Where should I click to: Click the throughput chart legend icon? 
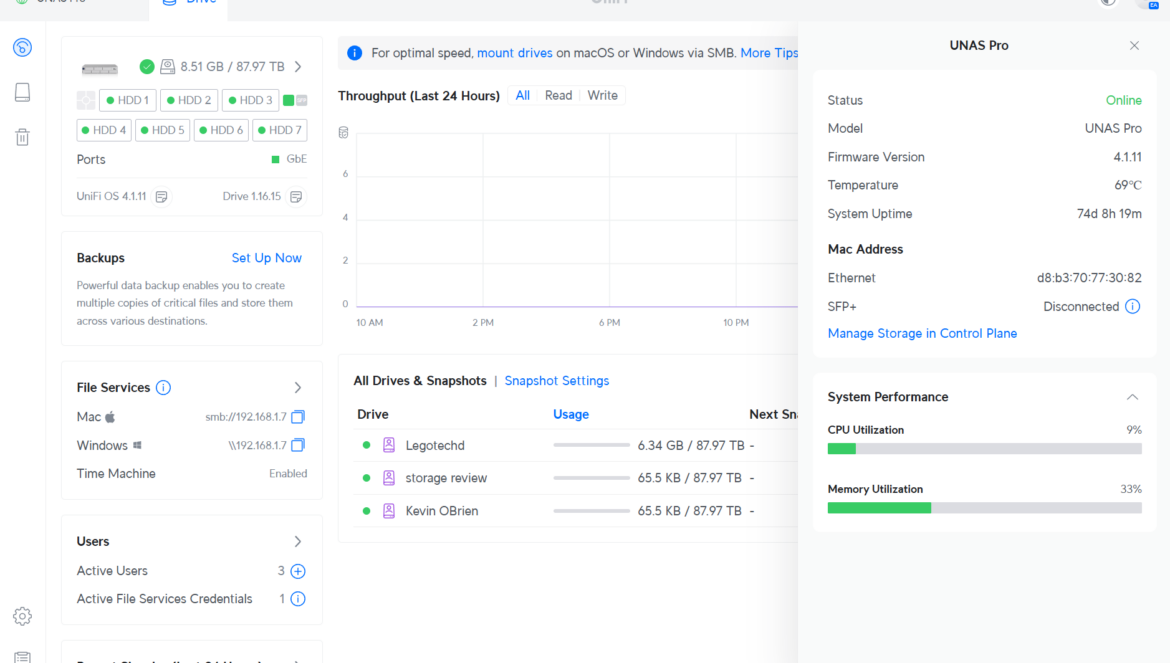click(343, 133)
